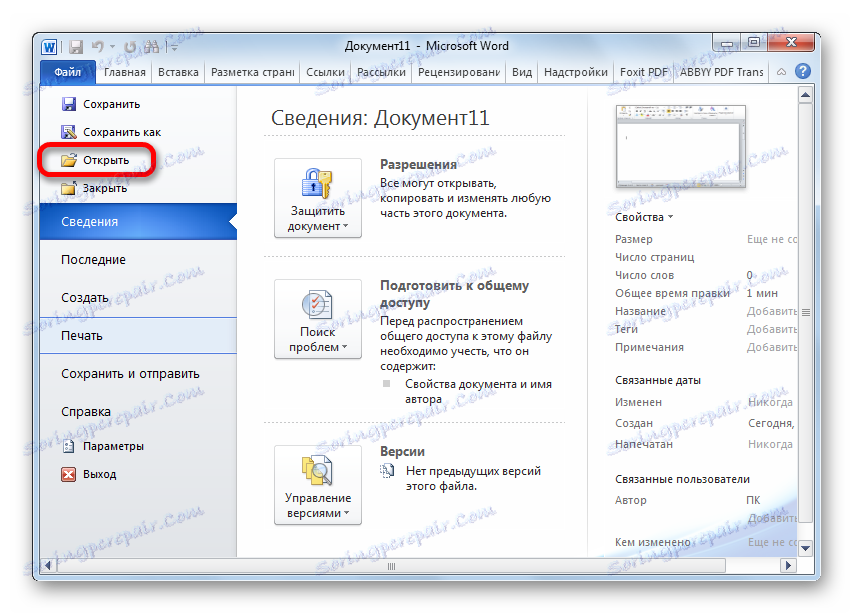Click the Разрешения heading text
The height and width of the screenshot is (614, 854).
coord(418,165)
